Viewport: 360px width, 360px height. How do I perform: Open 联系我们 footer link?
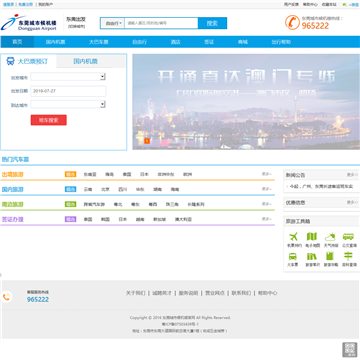click(241, 293)
